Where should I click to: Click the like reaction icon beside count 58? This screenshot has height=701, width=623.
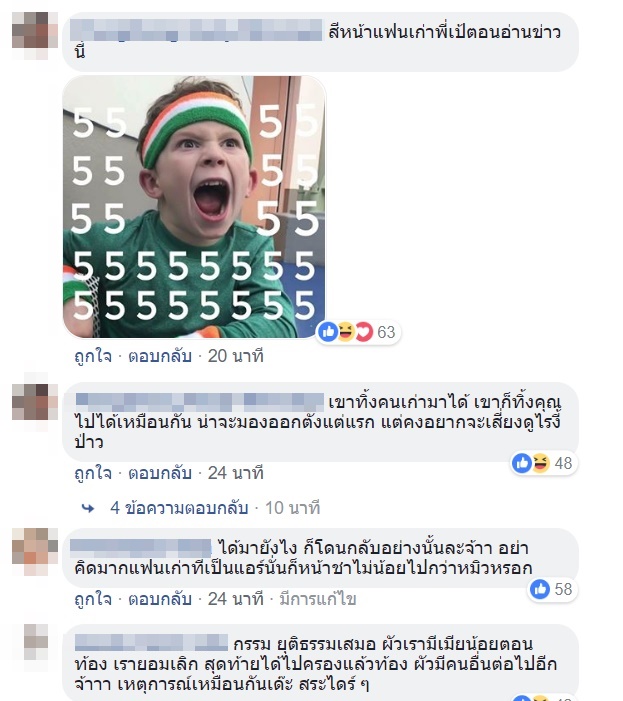pyautogui.click(x=540, y=589)
